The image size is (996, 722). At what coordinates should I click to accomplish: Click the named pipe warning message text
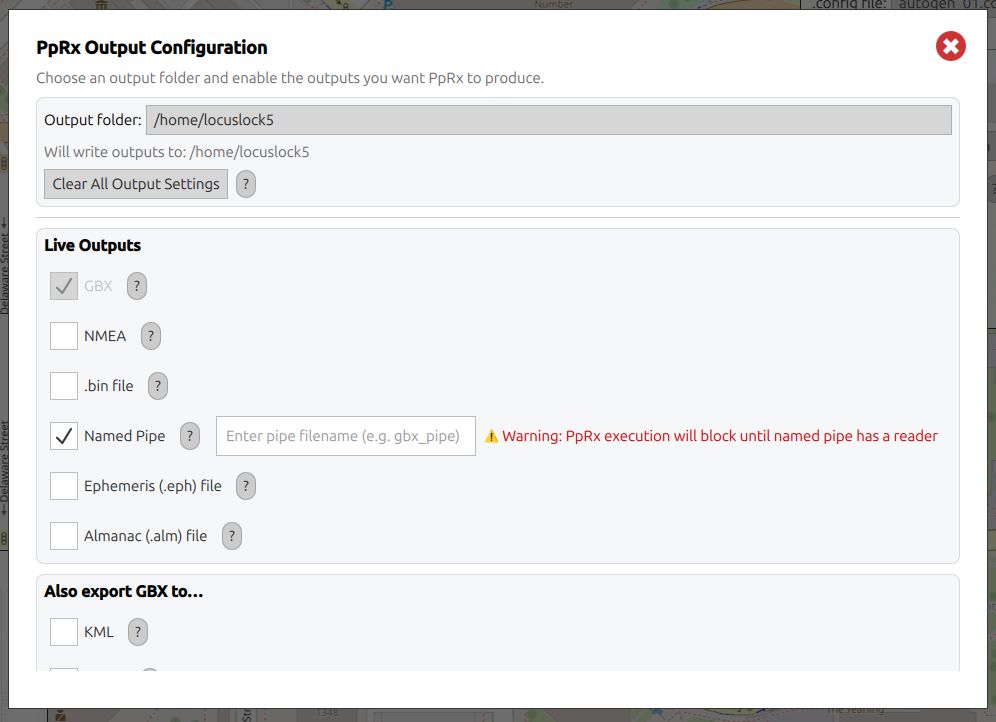coord(720,436)
